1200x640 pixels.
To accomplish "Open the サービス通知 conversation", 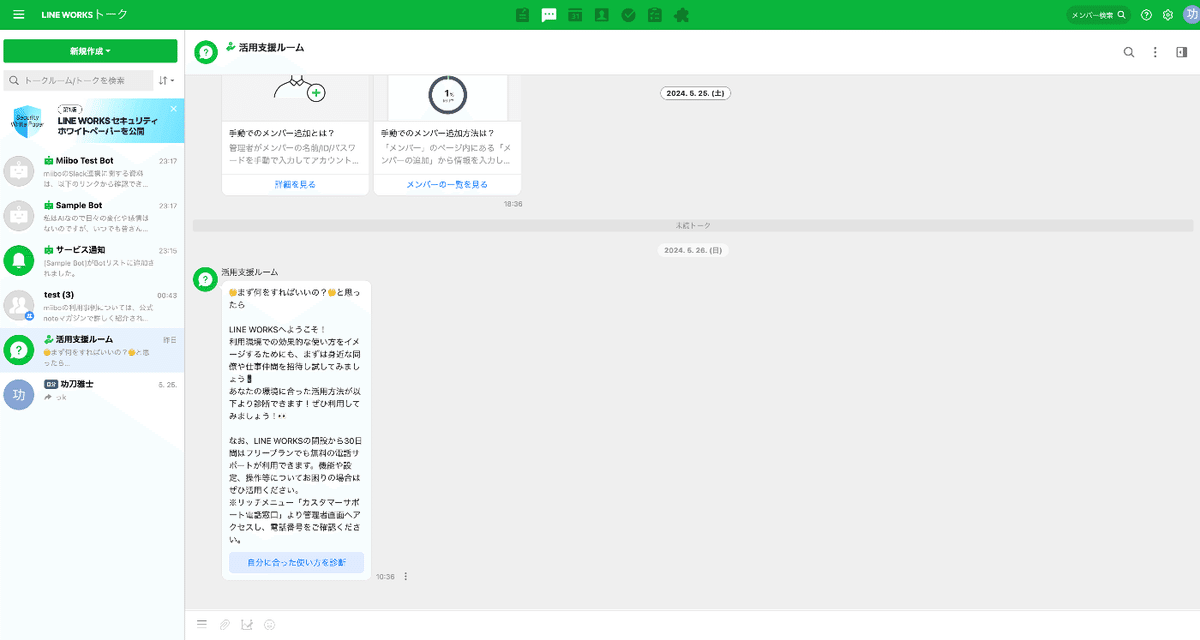I will click(x=92, y=261).
